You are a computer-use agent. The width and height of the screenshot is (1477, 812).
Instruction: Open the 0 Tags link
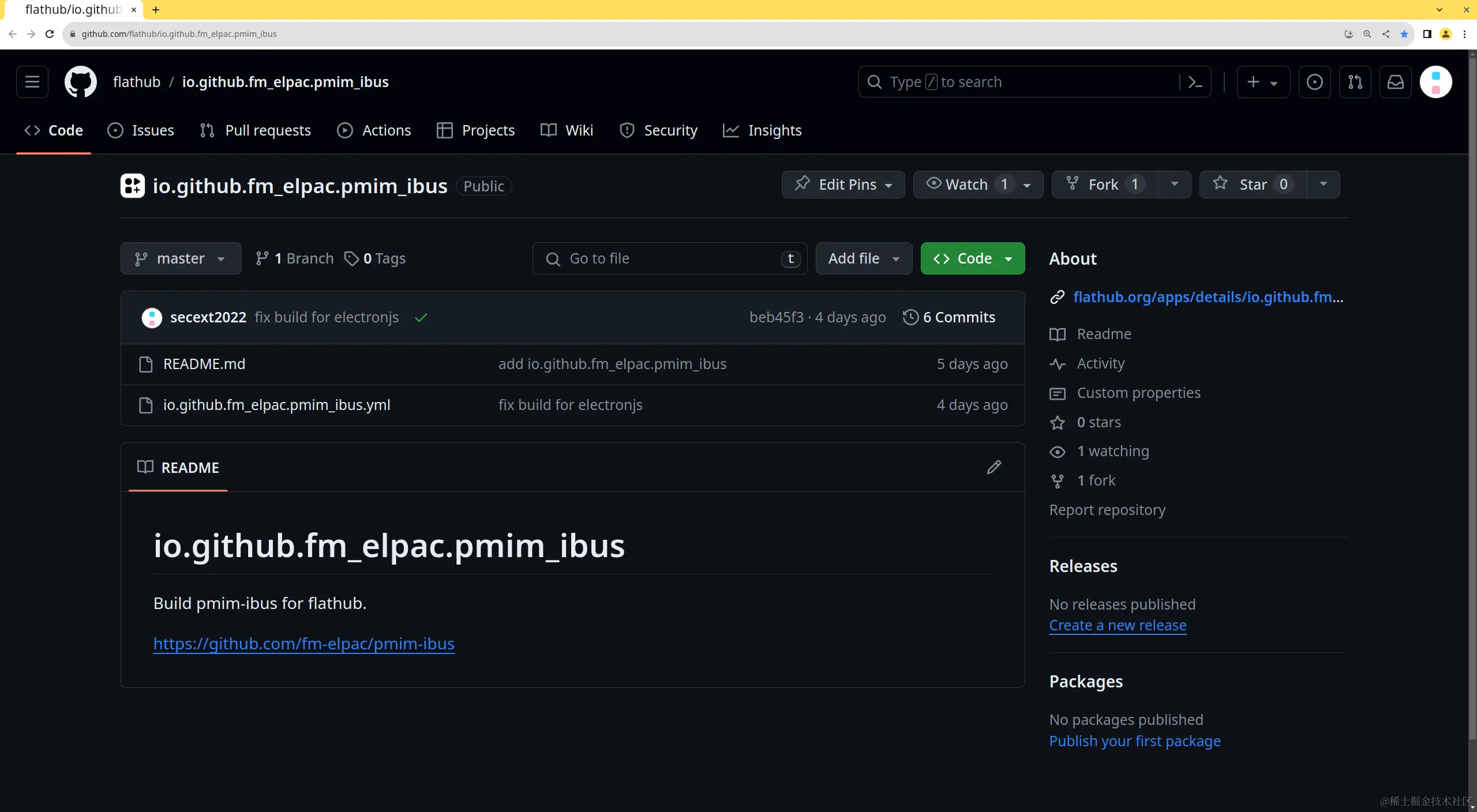tap(375, 258)
